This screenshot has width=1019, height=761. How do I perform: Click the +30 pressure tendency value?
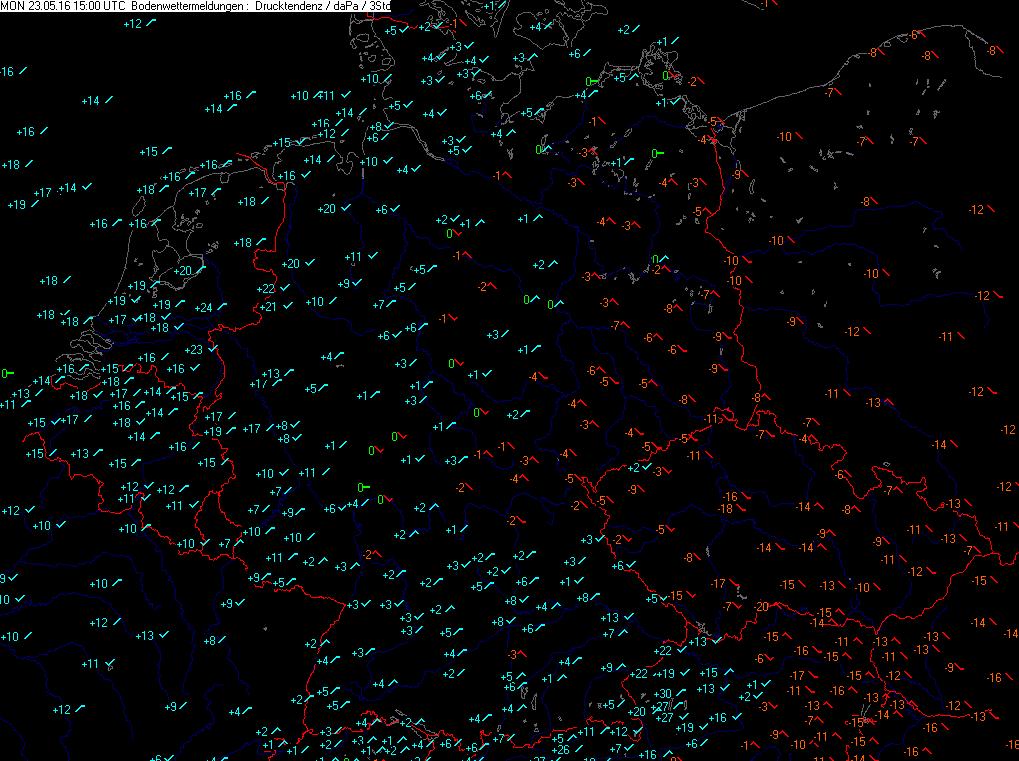click(662, 694)
